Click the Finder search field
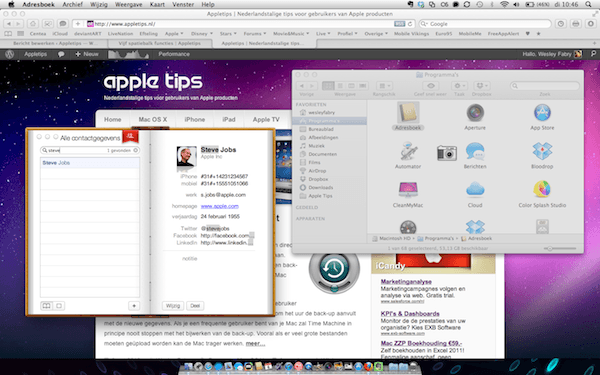 tap(545, 86)
